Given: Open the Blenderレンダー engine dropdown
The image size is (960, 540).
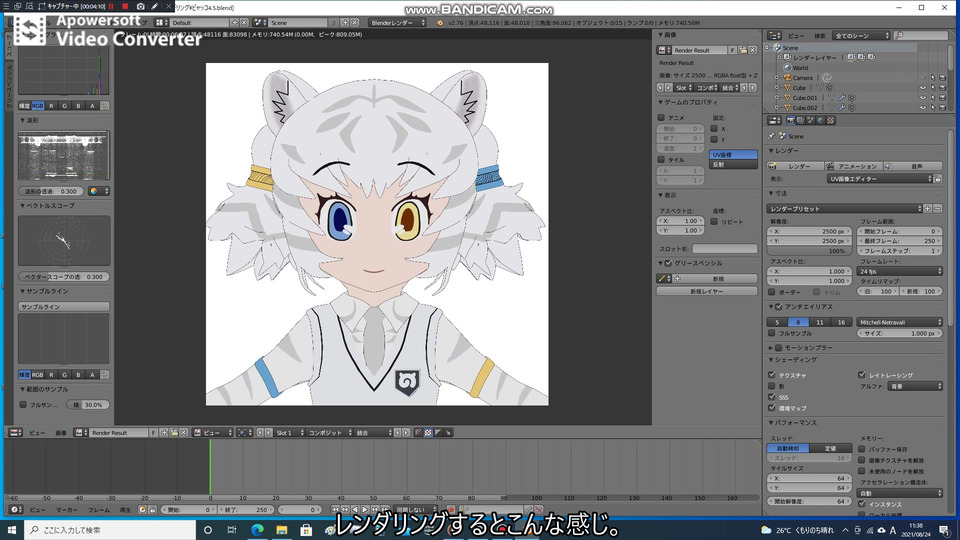Looking at the screenshot, I should (398, 23).
